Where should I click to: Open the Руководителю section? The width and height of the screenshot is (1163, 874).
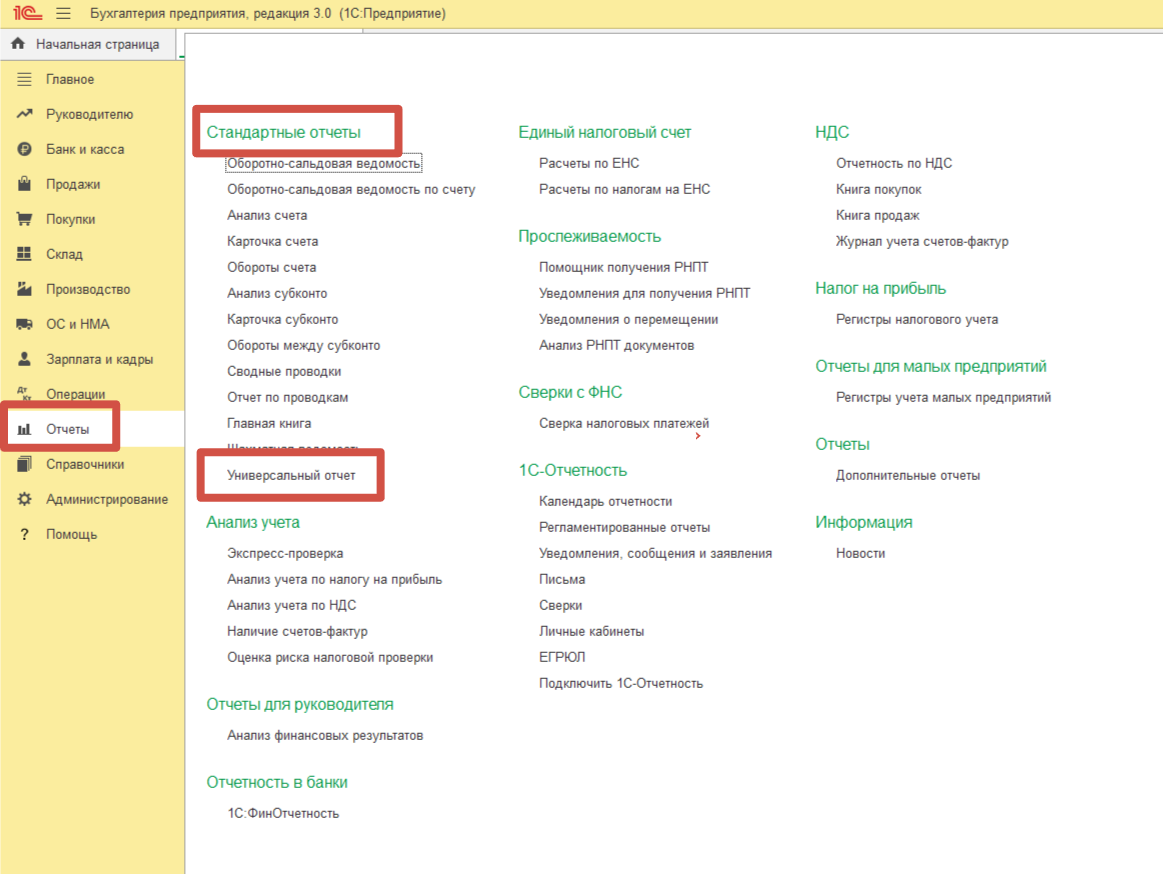coord(92,114)
